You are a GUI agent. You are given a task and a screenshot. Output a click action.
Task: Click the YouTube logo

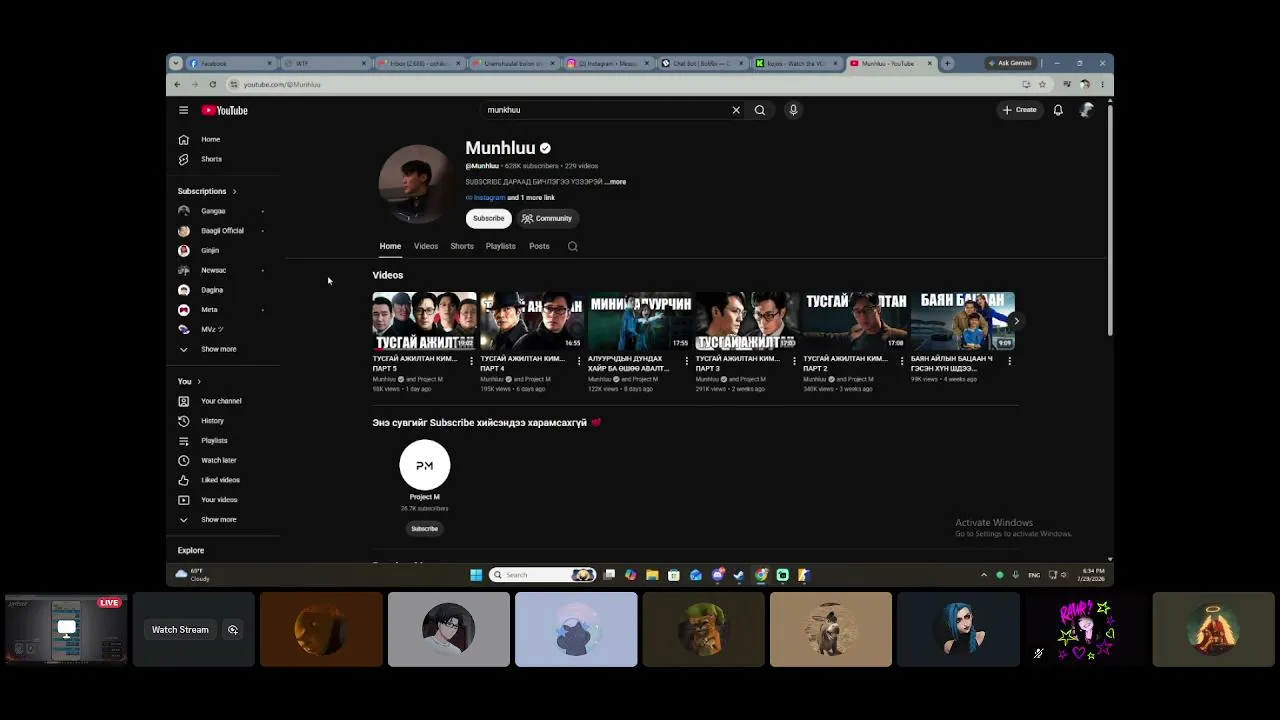[225, 110]
